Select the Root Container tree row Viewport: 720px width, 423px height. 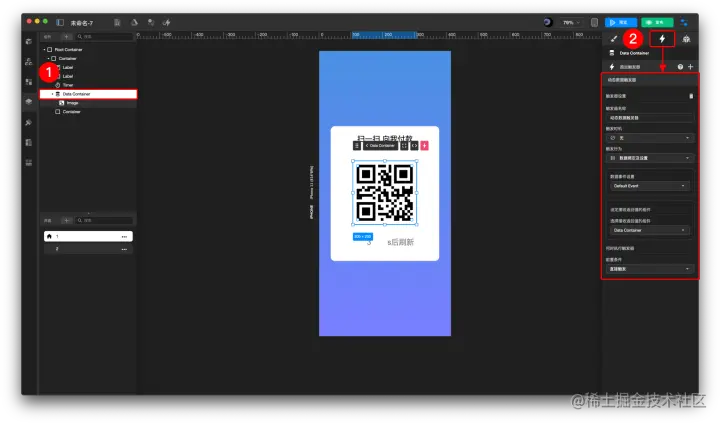(x=88, y=50)
